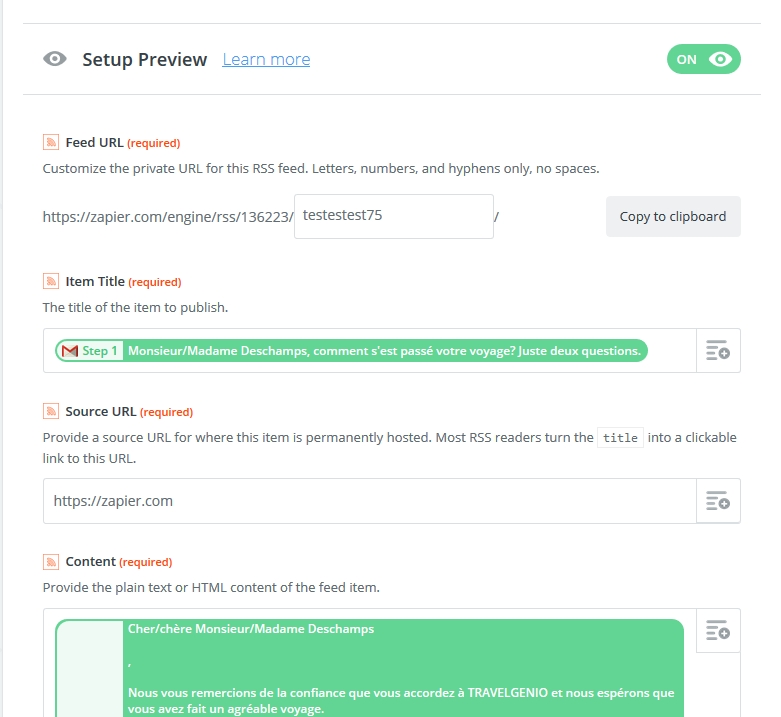The image size is (781, 717).
Task: Click the Item Title field label
Action: pos(96,281)
